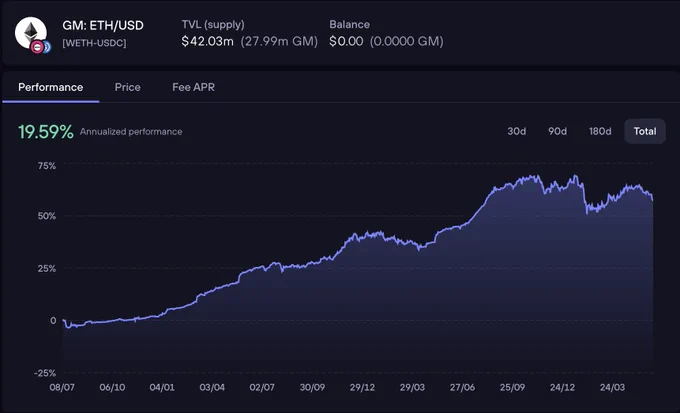The image size is (680, 413).
Task: Open the Performance tab
Action: pos(50,87)
